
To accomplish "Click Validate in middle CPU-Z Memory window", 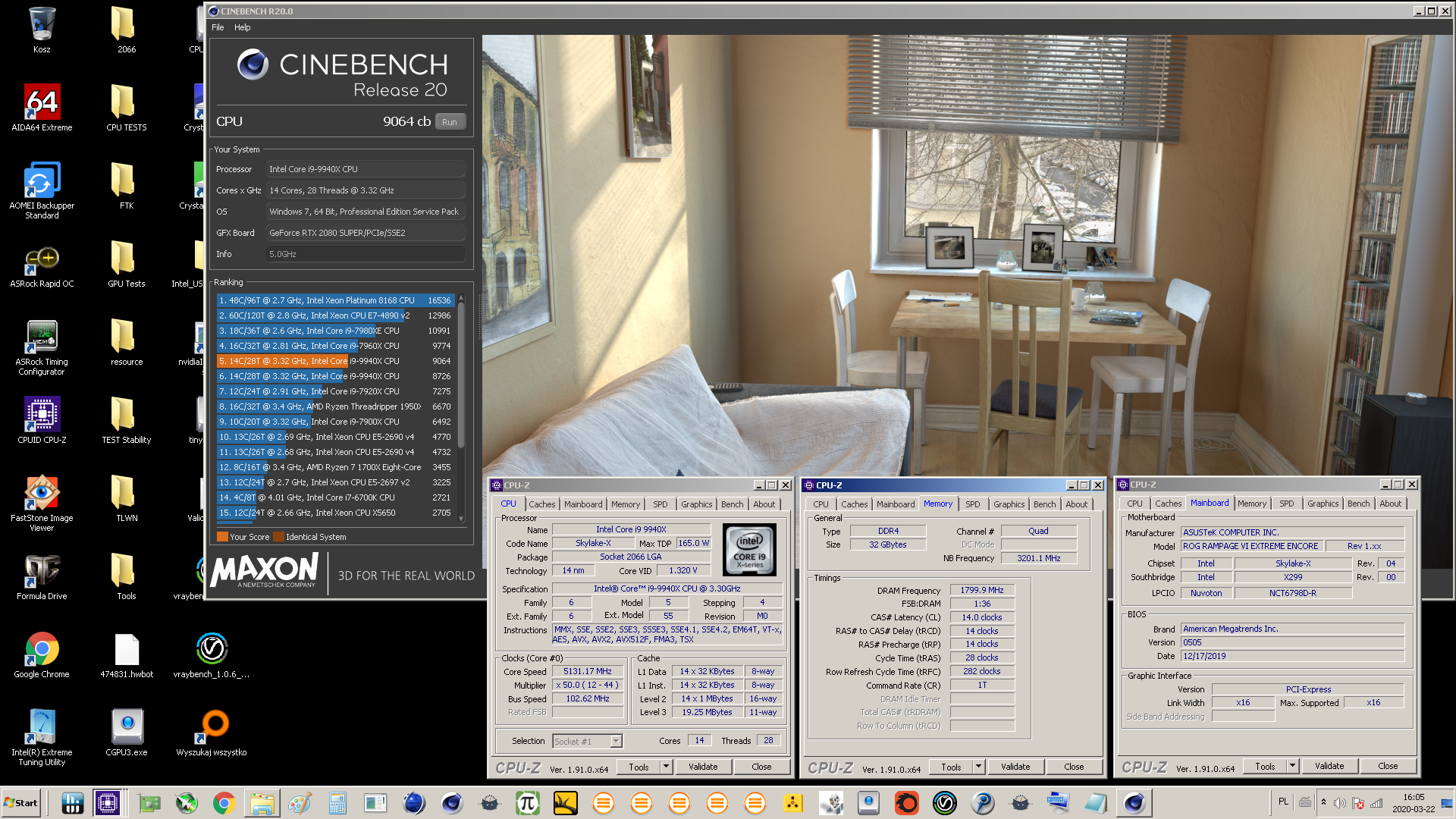I will pyautogui.click(x=1015, y=767).
